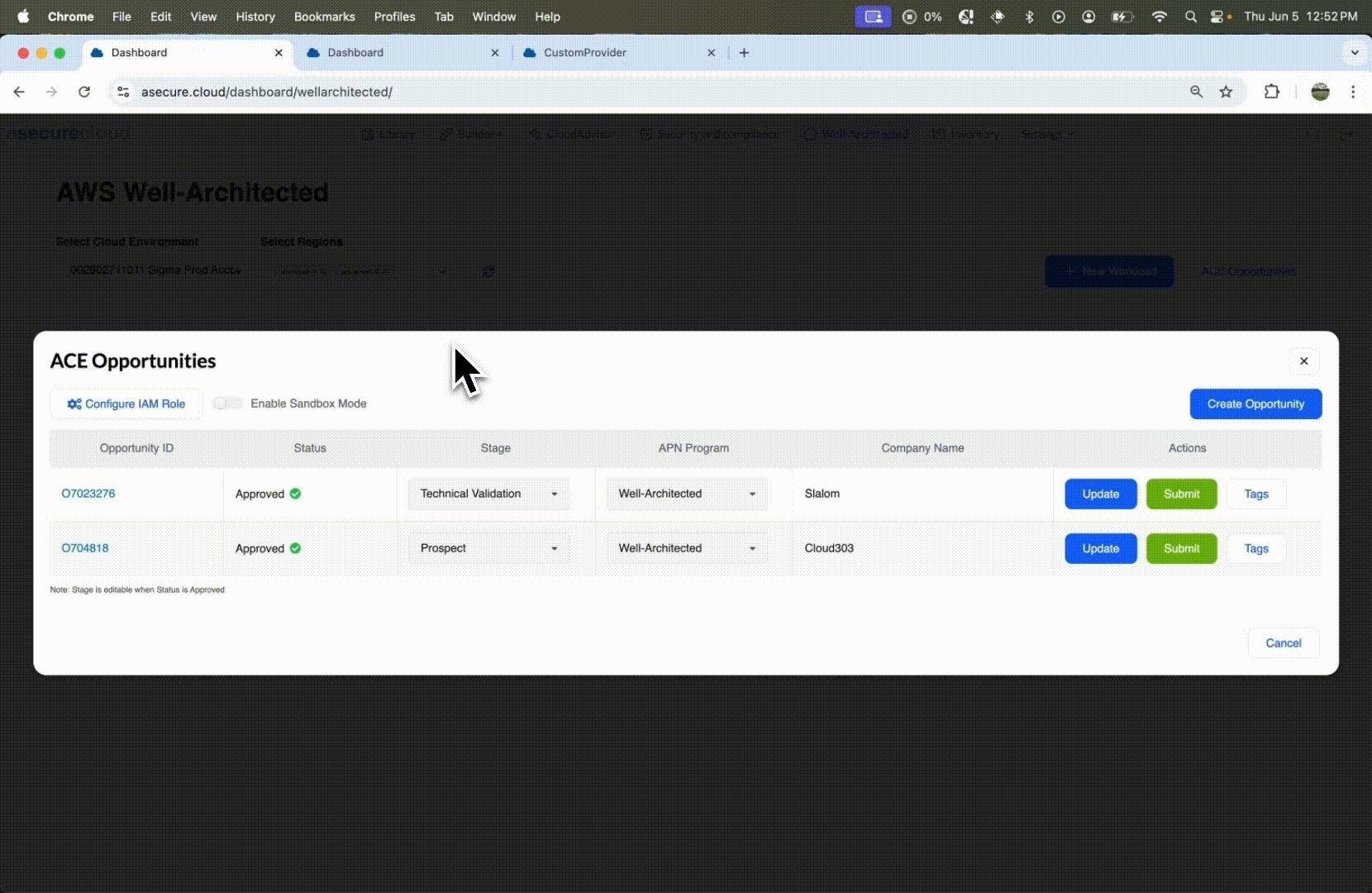The height and width of the screenshot is (893, 1372).
Task: Open the Bookmarks menu in menu bar
Action: coord(324,17)
